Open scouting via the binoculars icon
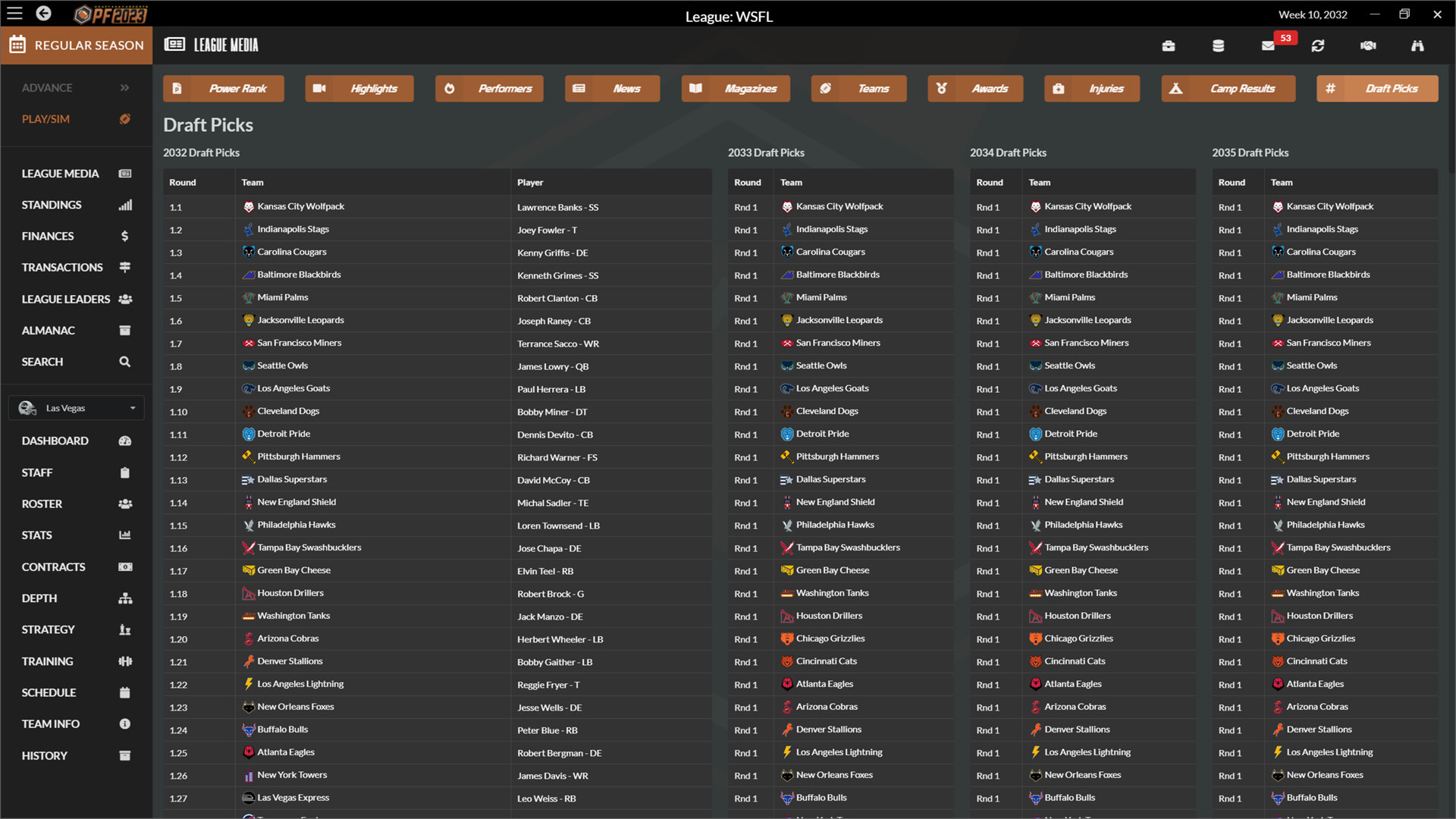Screen dimensions: 1456x819 pos(1417,45)
